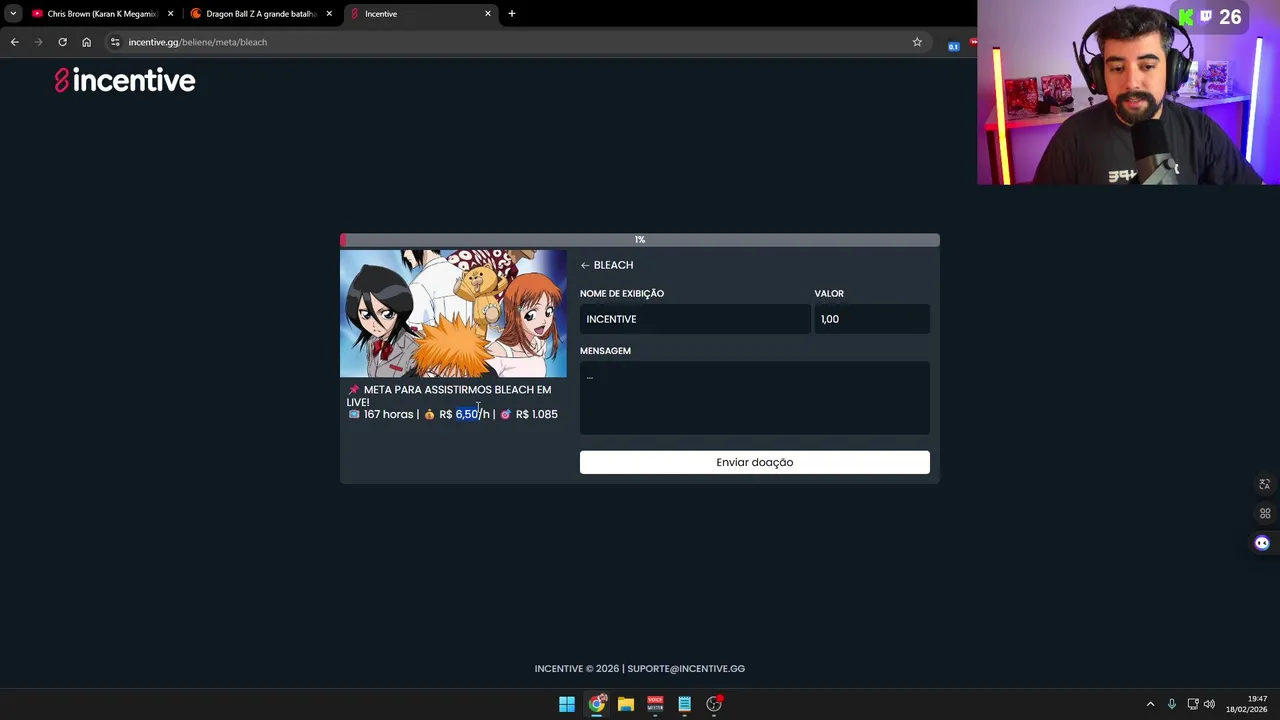Image resolution: width=1280 pixels, height=720 pixels.
Task: Click the 1% goal progress bar
Action: point(640,240)
